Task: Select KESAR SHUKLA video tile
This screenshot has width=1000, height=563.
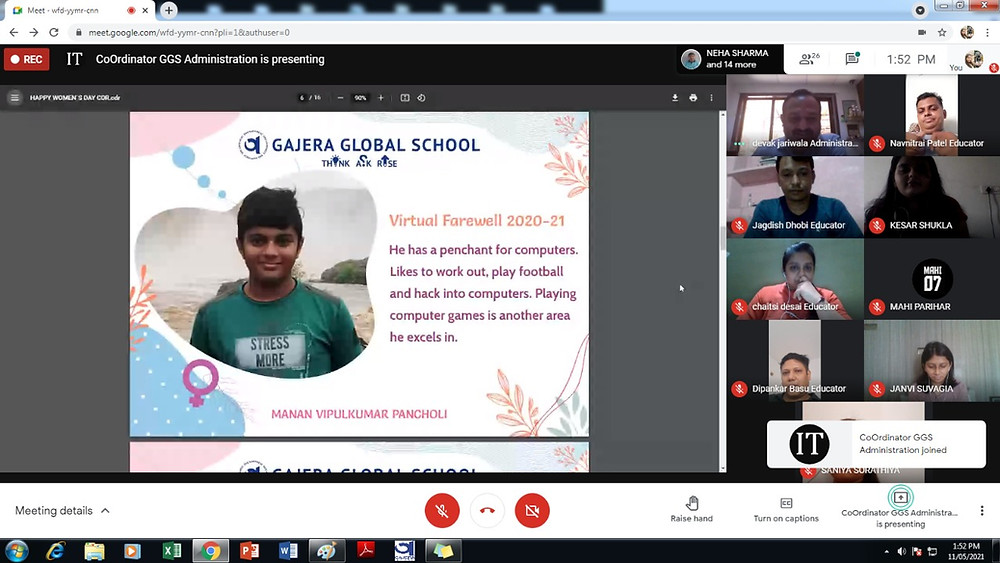Action: click(932, 197)
